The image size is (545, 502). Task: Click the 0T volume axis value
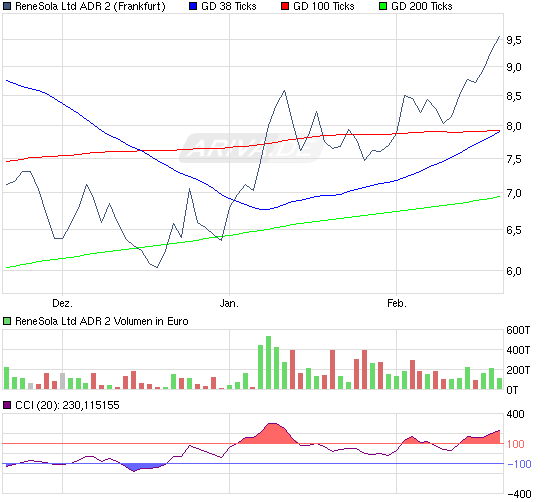pyautogui.click(x=512, y=390)
